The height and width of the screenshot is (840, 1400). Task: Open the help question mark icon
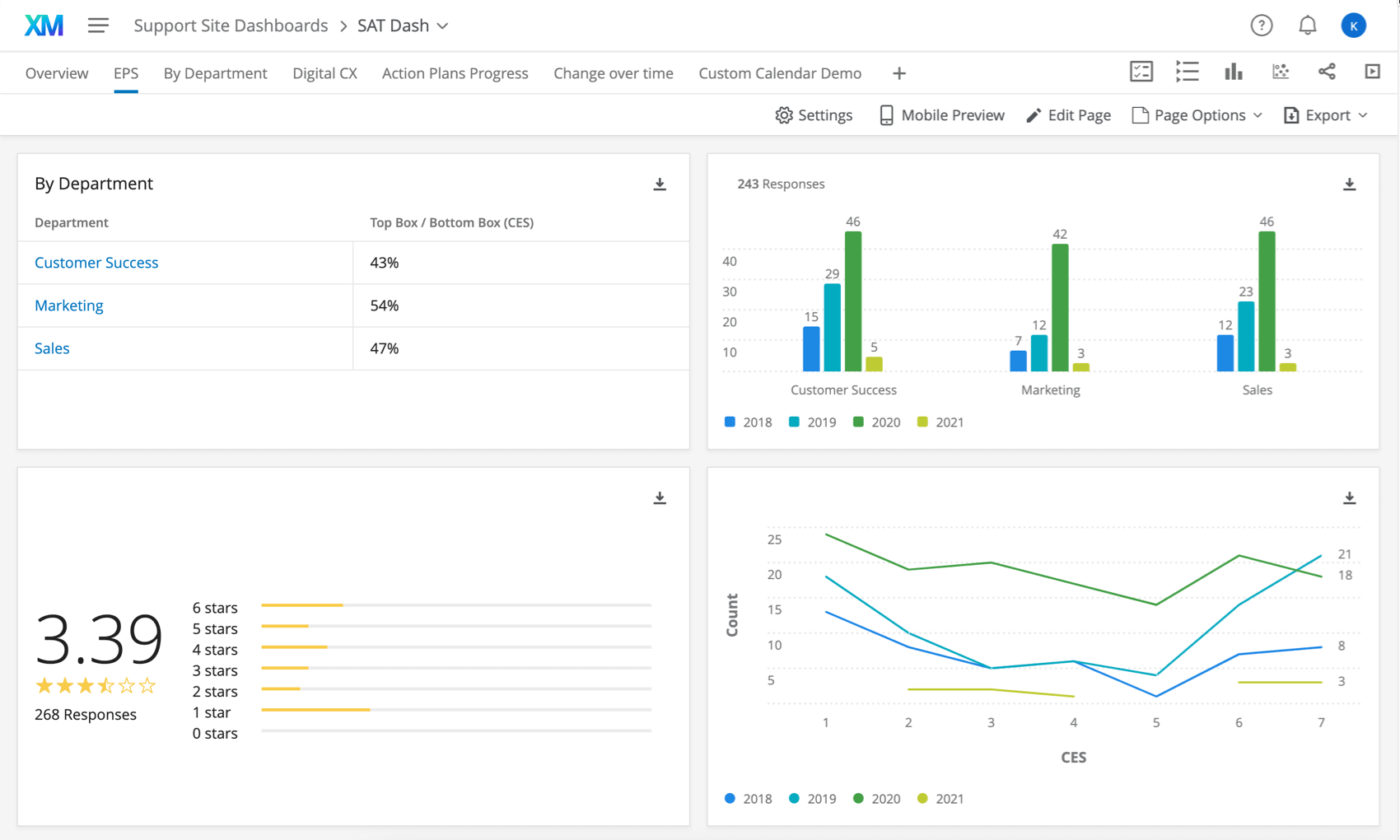1261,25
